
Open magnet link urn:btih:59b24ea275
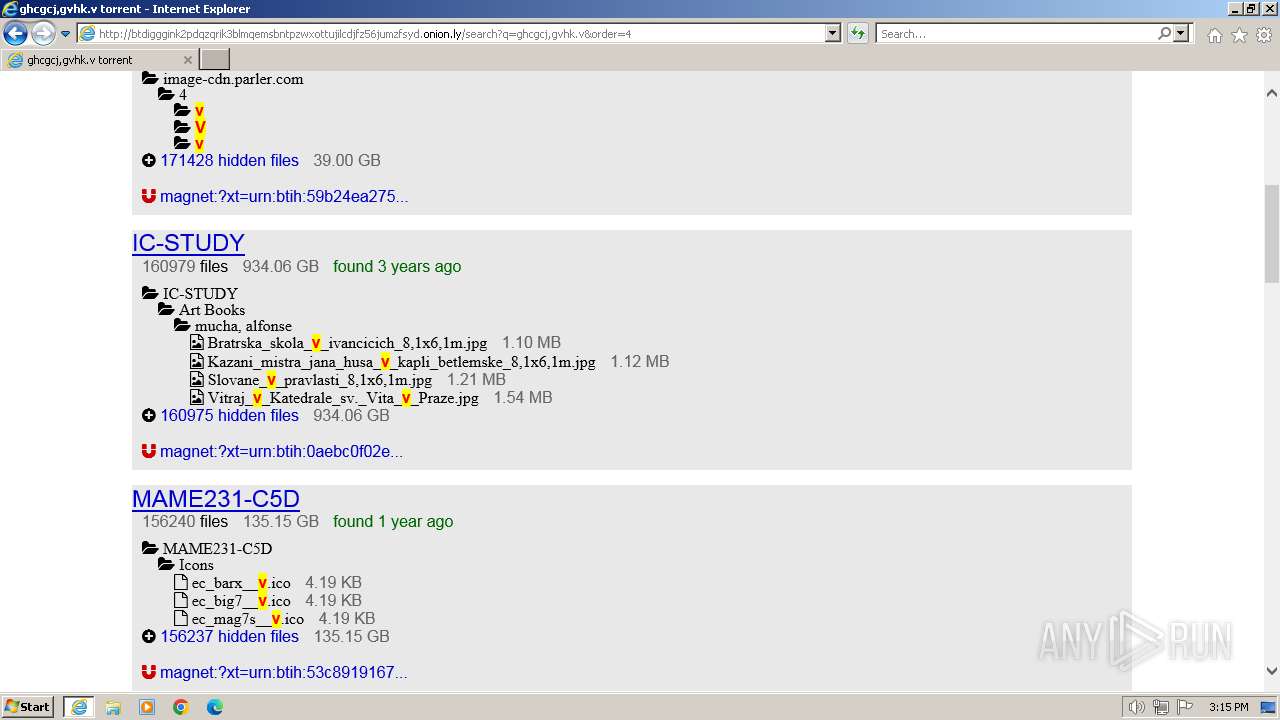[x=284, y=196]
